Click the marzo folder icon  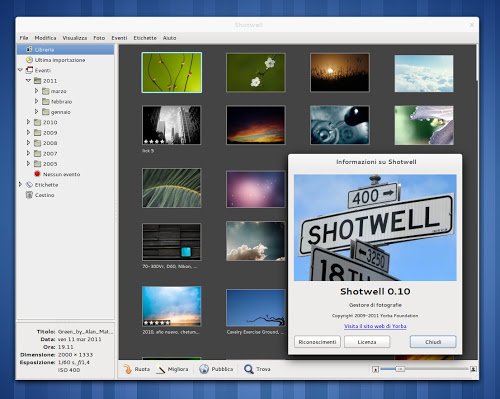click(46, 91)
